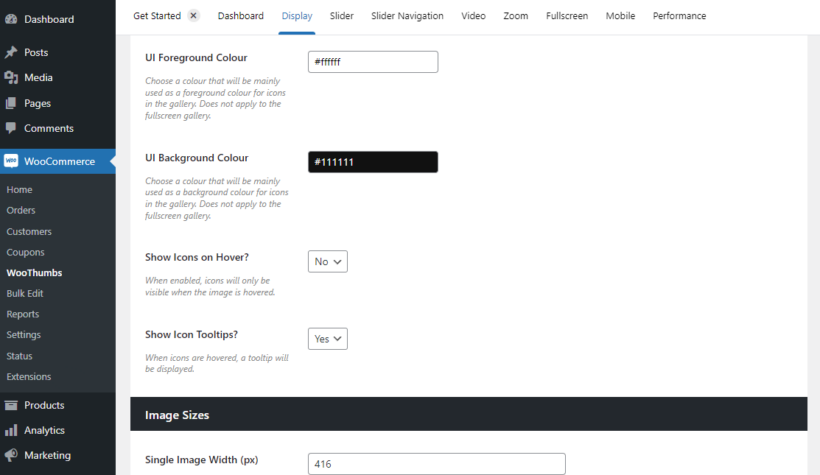Viewport: 820px width, 475px height.
Task: Click the Image Sizes section header
Action: [469, 414]
